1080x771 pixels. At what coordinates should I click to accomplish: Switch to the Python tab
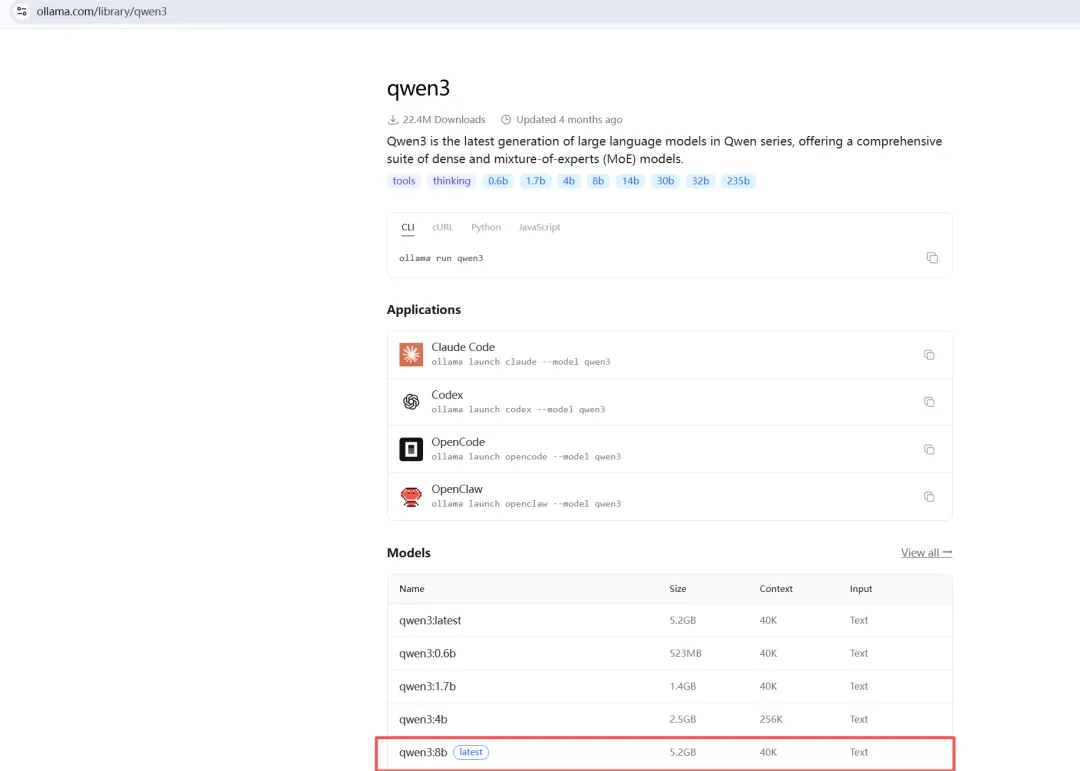[x=486, y=227]
